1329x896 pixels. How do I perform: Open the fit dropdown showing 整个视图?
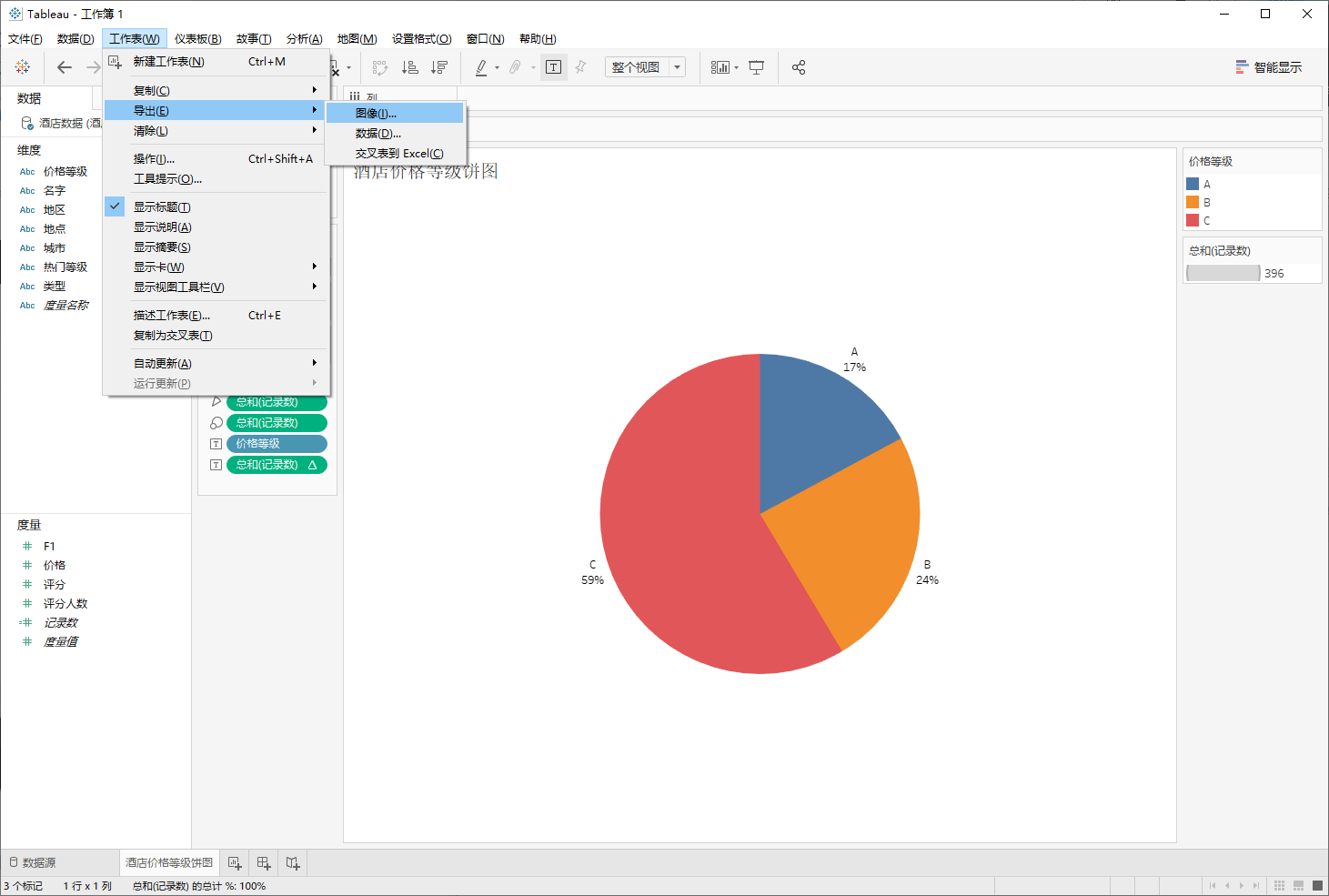pyautogui.click(x=645, y=67)
